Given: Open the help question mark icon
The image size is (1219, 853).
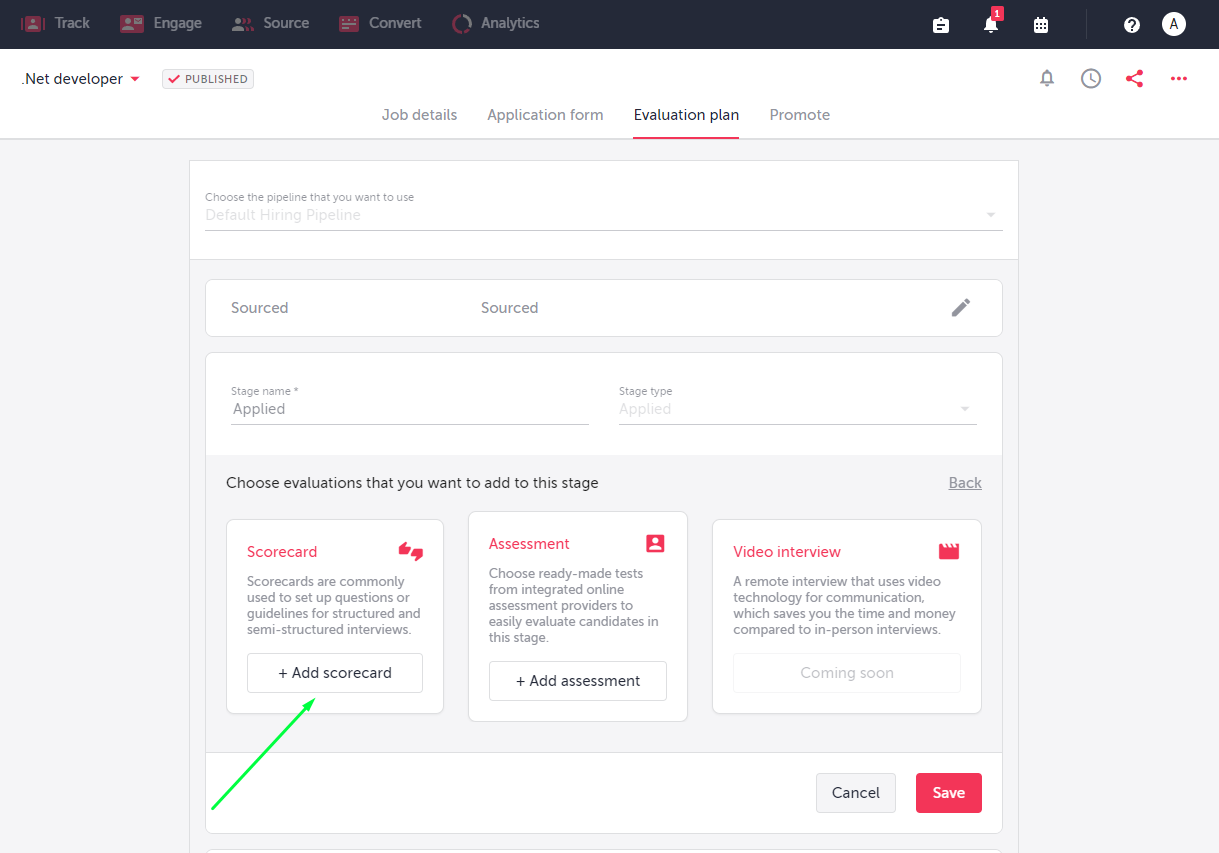Looking at the screenshot, I should [1131, 24].
